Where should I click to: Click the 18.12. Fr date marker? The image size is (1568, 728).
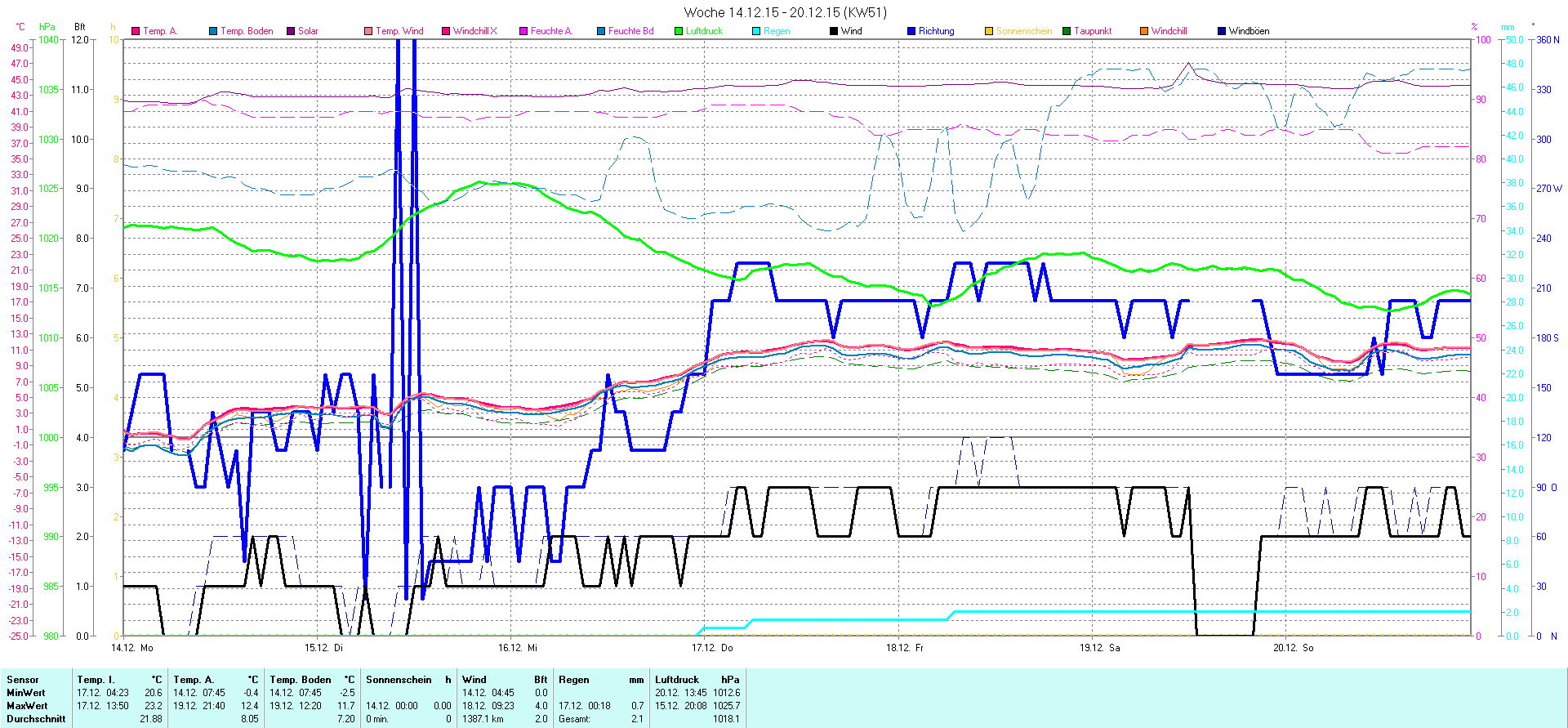tap(905, 648)
